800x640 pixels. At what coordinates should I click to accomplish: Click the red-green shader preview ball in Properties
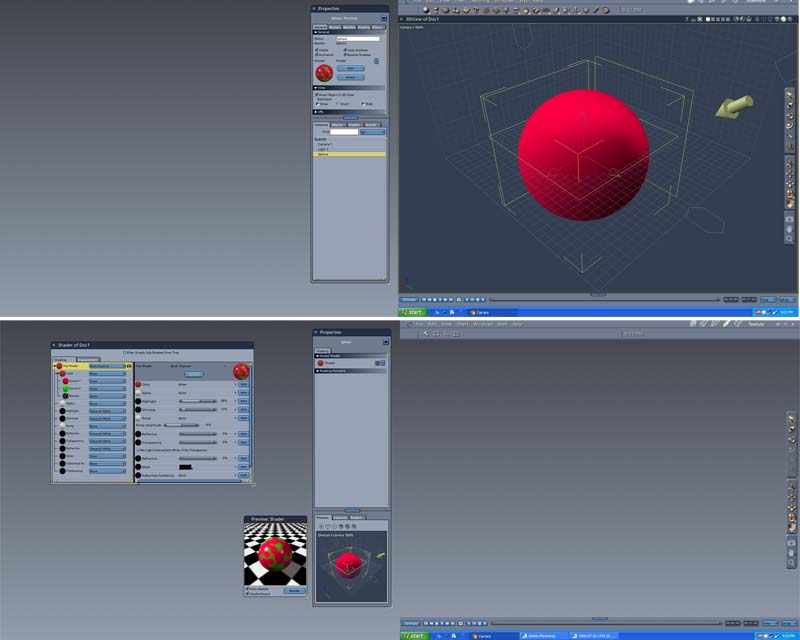324,73
